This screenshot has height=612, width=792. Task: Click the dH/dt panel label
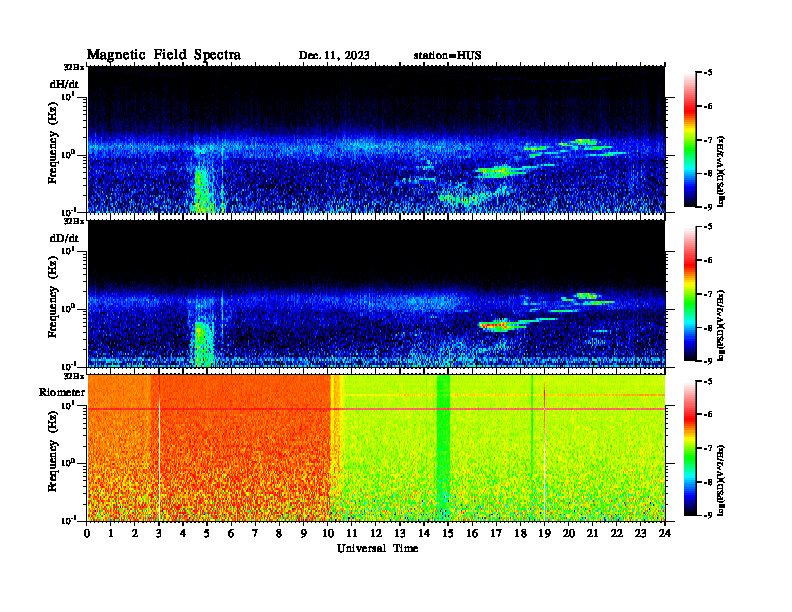[x=64, y=84]
